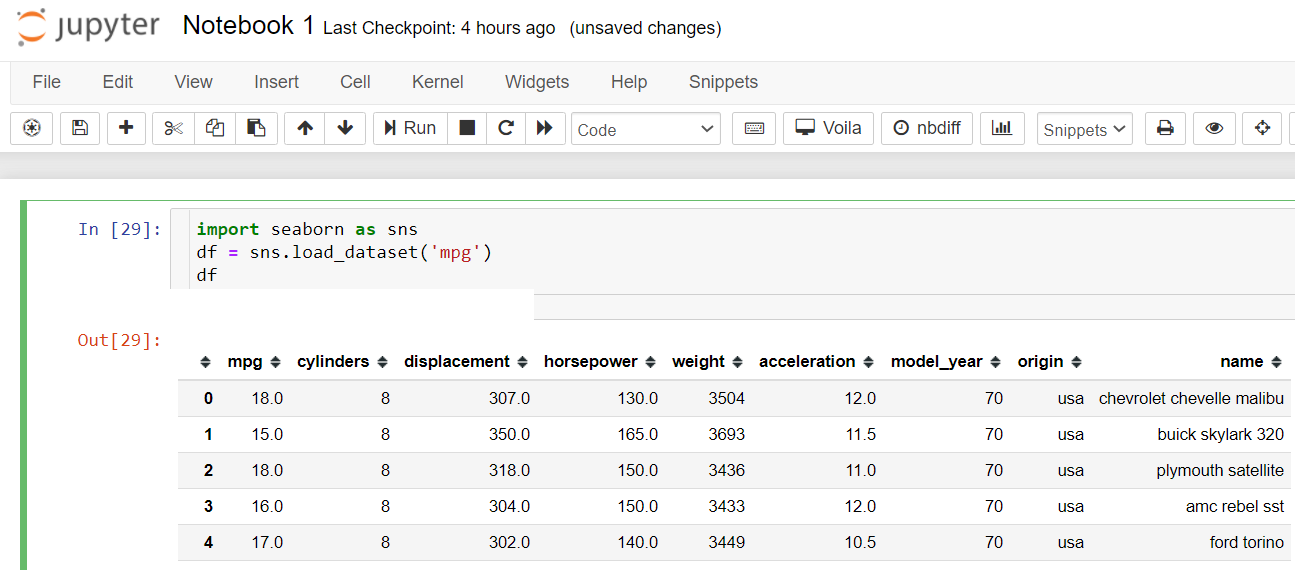The width and height of the screenshot is (1295, 570).
Task: Click the save and checkpoint icon
Action: [80, 128]
